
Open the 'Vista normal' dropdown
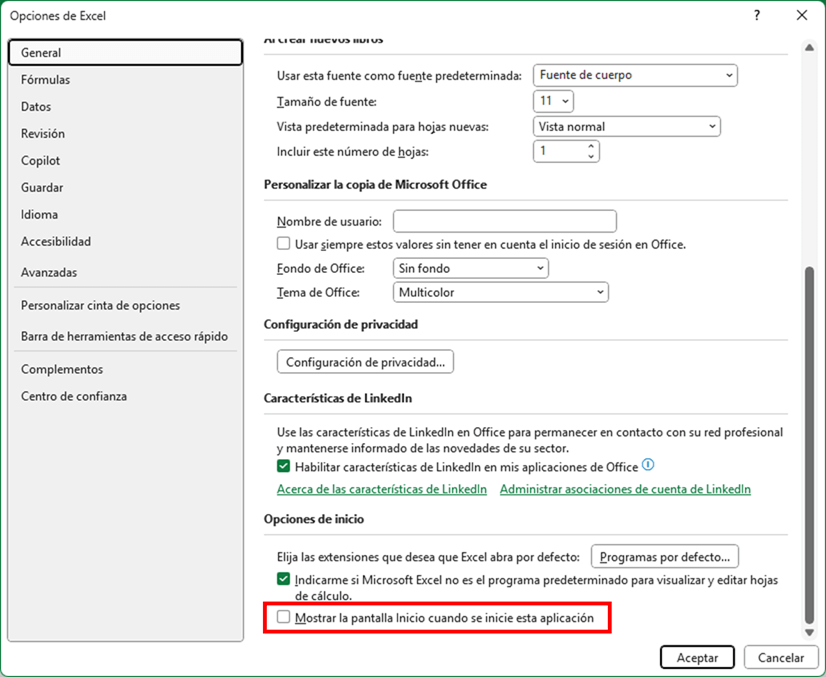(627, 126)
